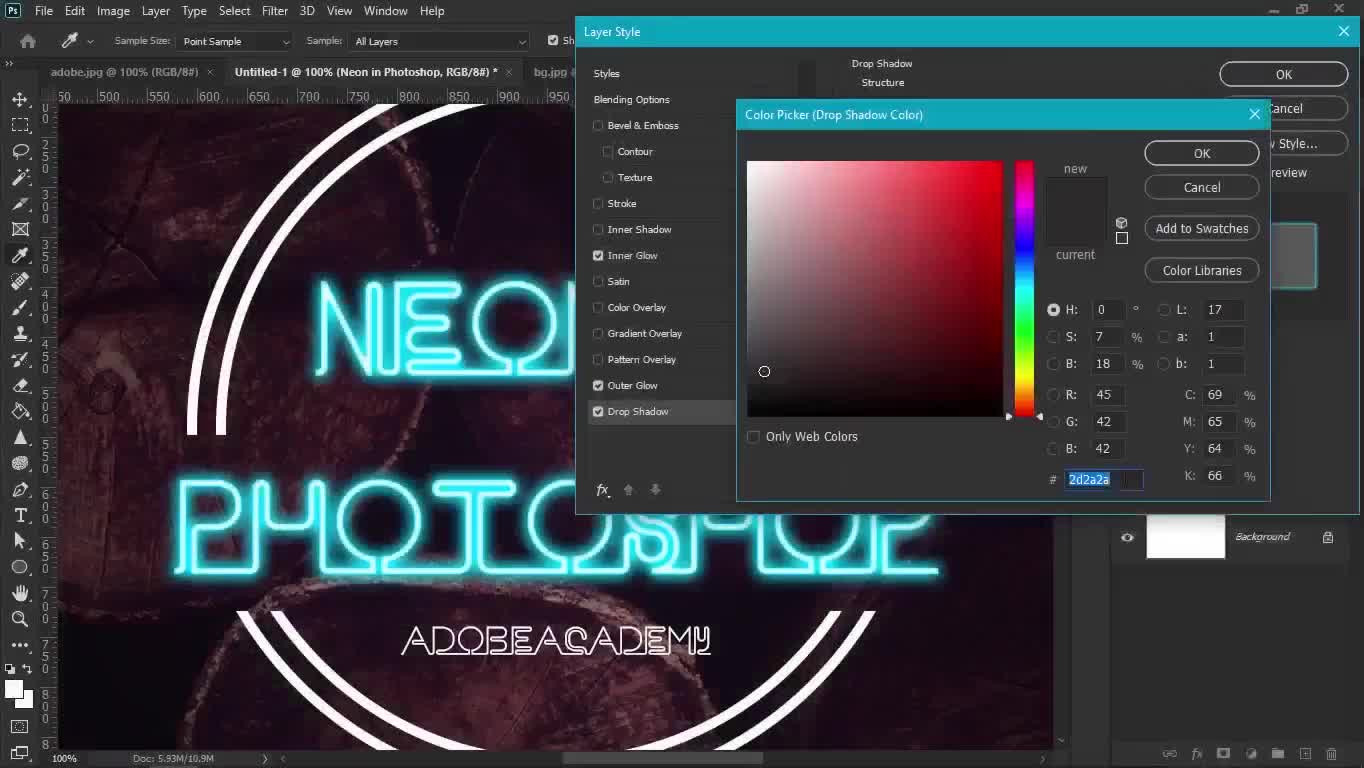This screenshot has height=768, width=1364.
Task: Open the Sample Size dropdown
Action: pyautogui.click(x=235, y=41)
